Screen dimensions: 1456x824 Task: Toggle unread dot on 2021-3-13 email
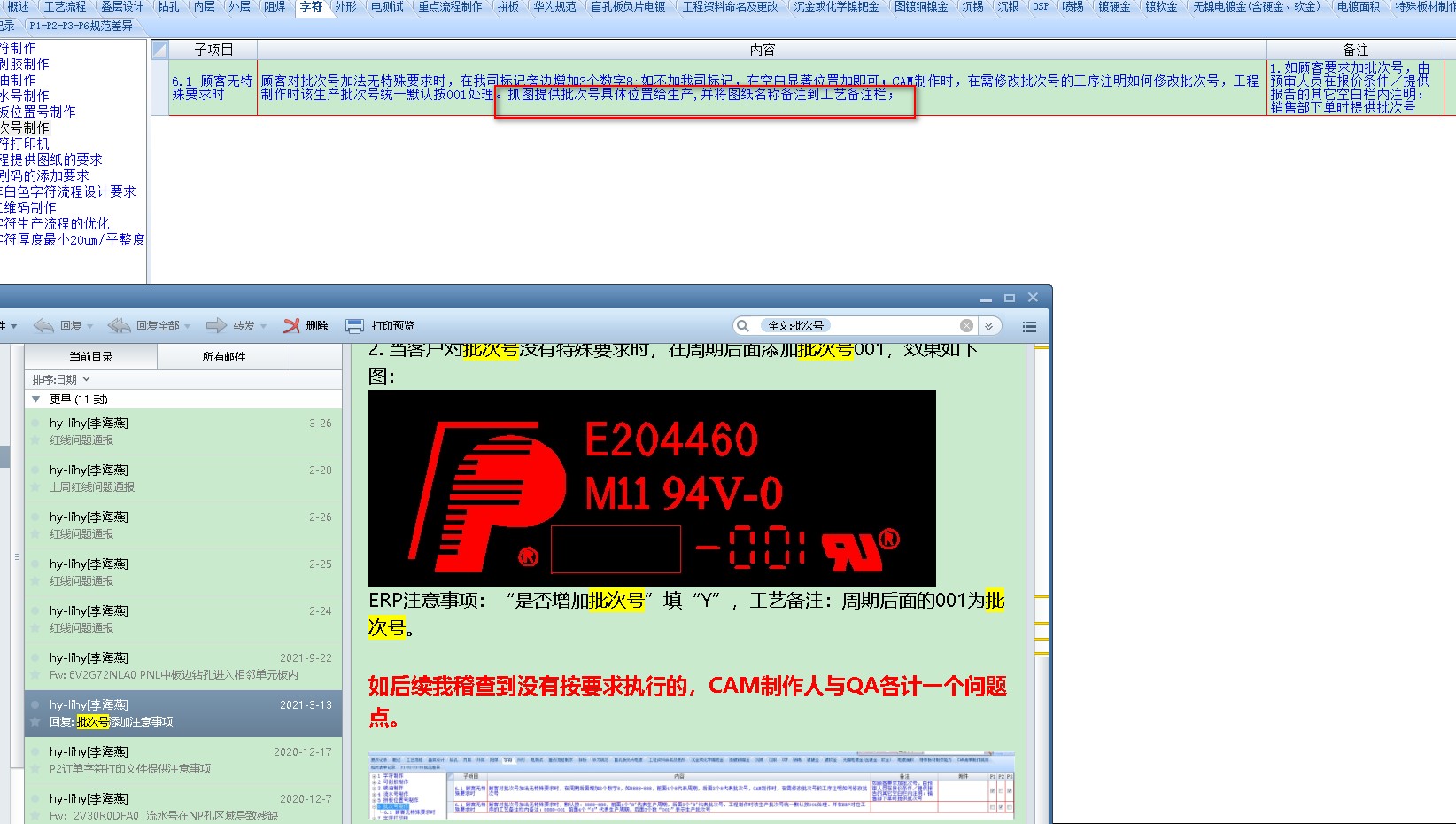click(35, 705)
